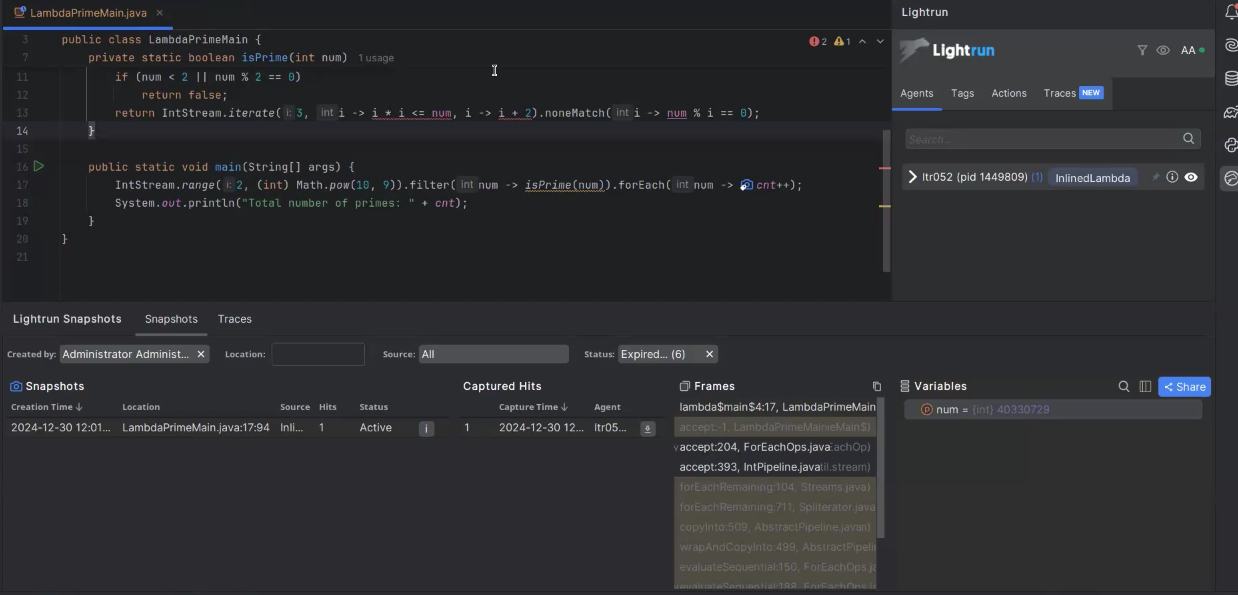Pin the ltr052 agent
Viewport: 1238px width, 595px height.
1155,177
